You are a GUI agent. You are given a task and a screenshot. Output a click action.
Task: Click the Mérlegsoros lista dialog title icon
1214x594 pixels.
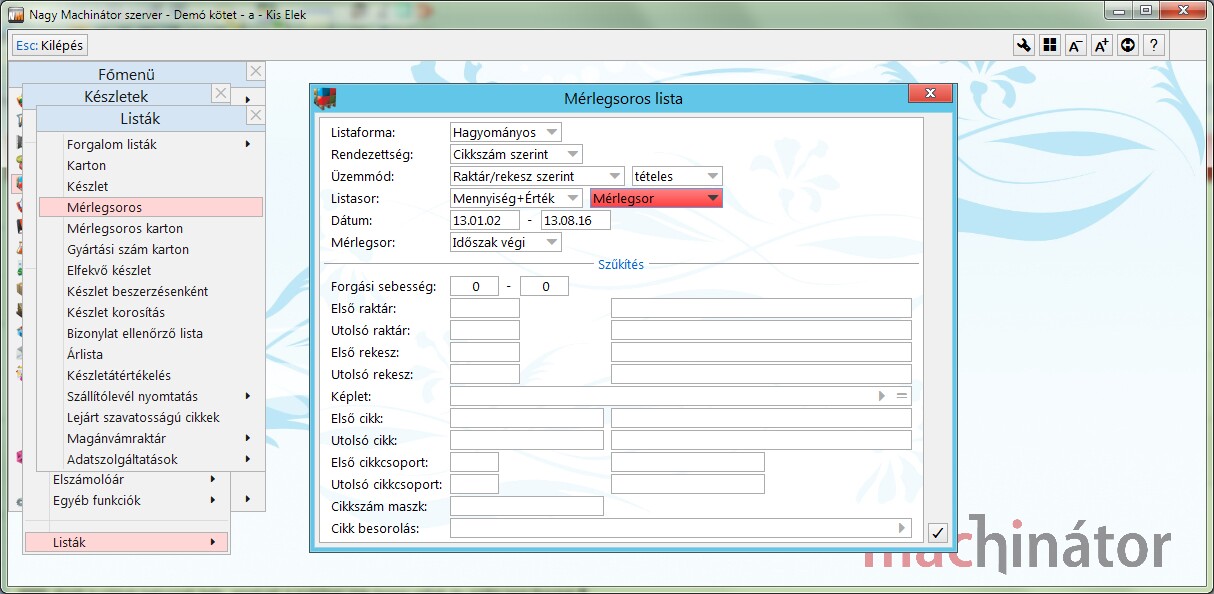tap(325, 98)
